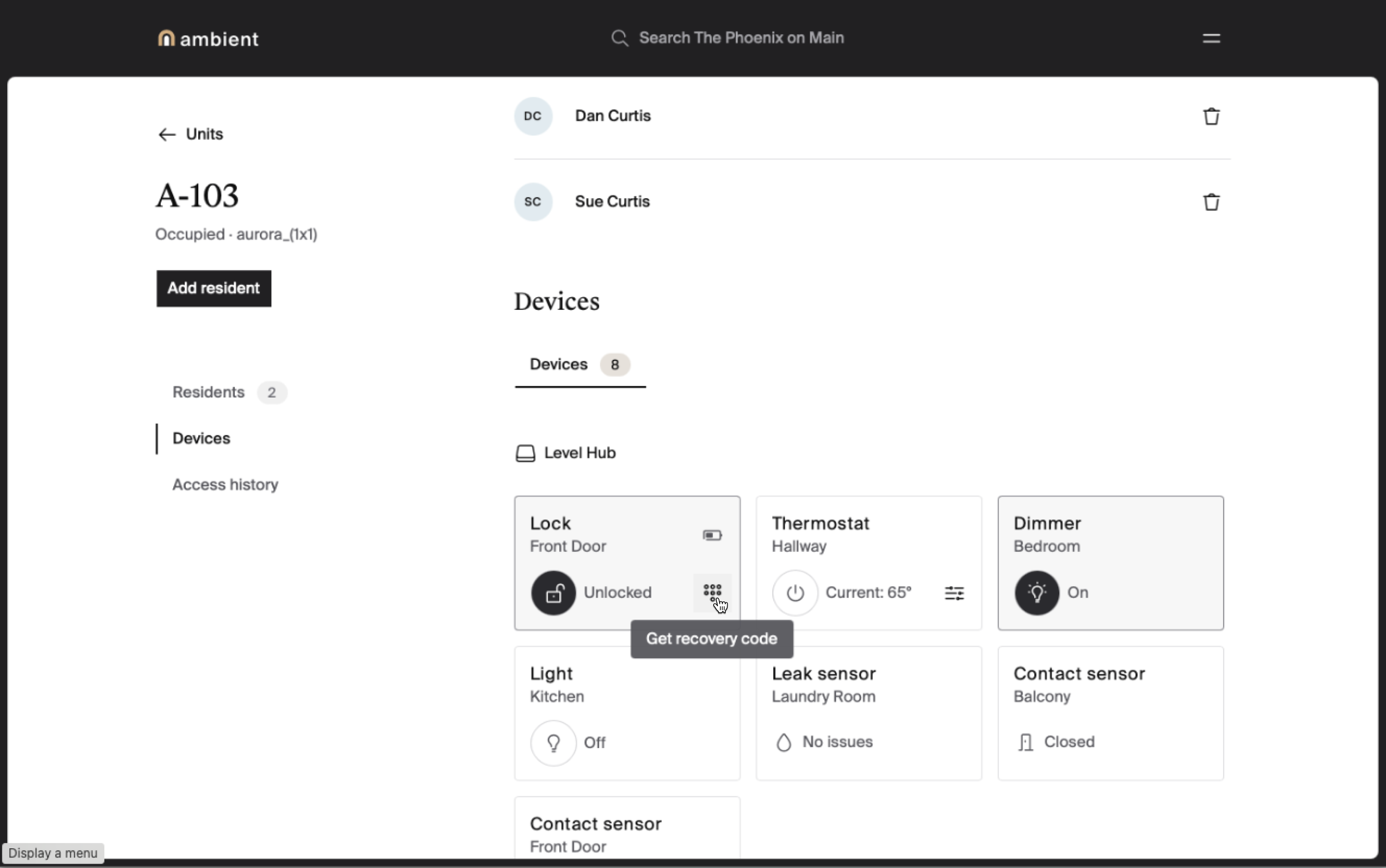Screen dimensions: 1386x868
Task: Click the Add resident button
Action: pos(214,288)
